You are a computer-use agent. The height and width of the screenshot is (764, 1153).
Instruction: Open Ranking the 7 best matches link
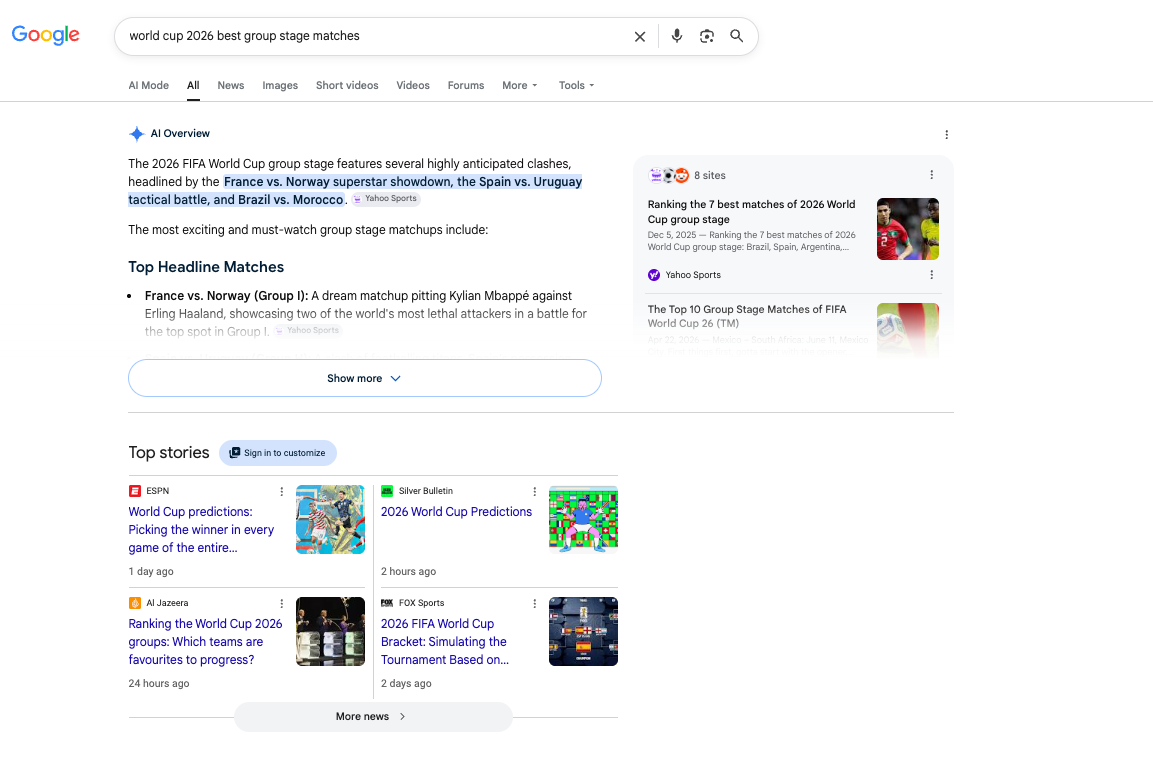pos(752,212)
